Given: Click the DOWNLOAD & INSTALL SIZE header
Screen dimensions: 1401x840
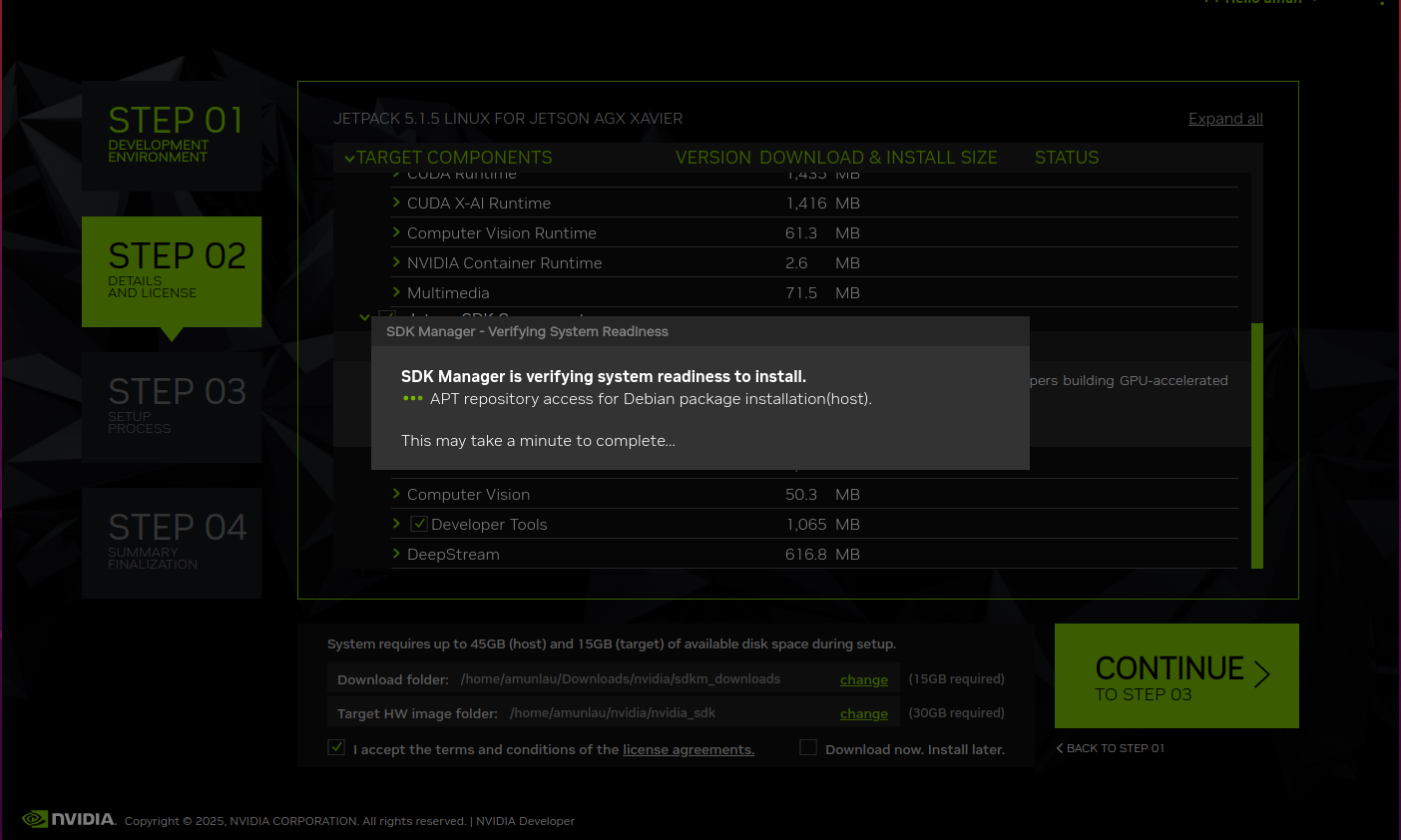Looking at the screenshot, I should [x=878, y=158].
